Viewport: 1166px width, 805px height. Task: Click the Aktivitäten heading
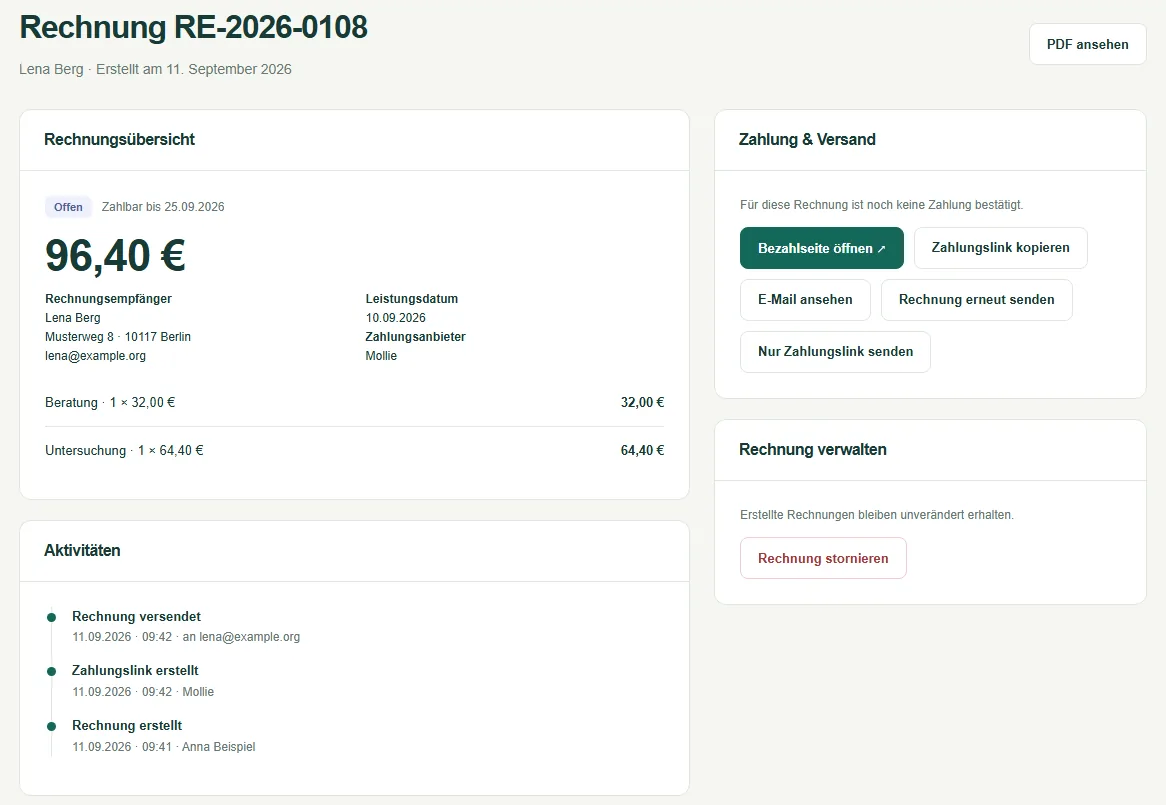(82, 551)
